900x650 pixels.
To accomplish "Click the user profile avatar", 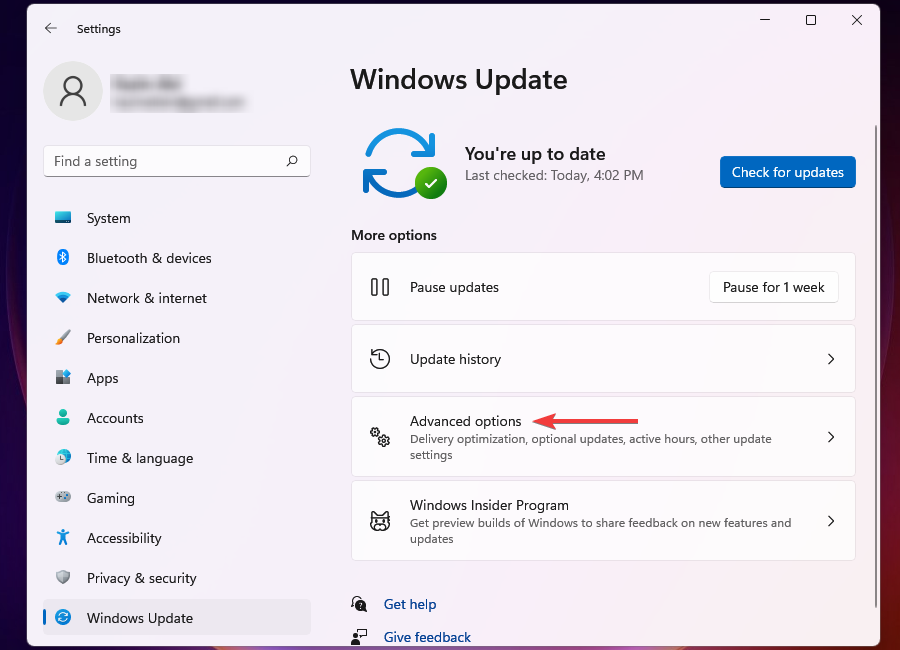I will (73, 91).
